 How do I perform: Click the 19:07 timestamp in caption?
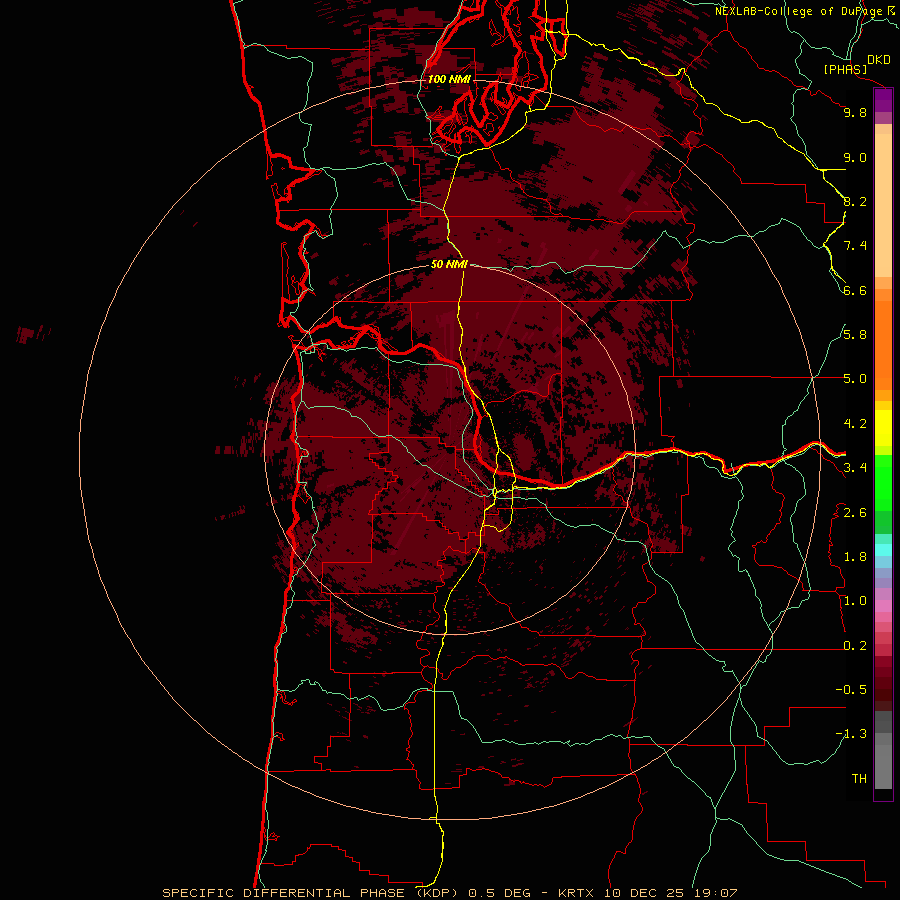714,893
